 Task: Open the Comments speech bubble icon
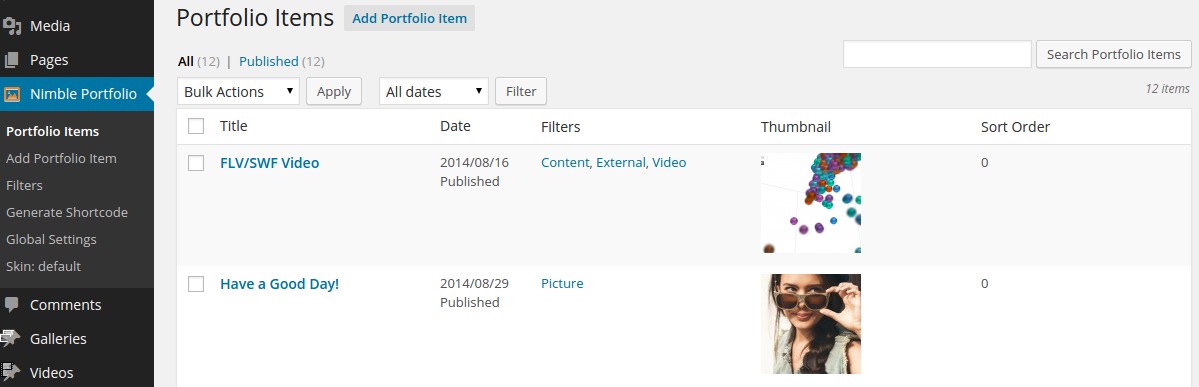[11, 304]
